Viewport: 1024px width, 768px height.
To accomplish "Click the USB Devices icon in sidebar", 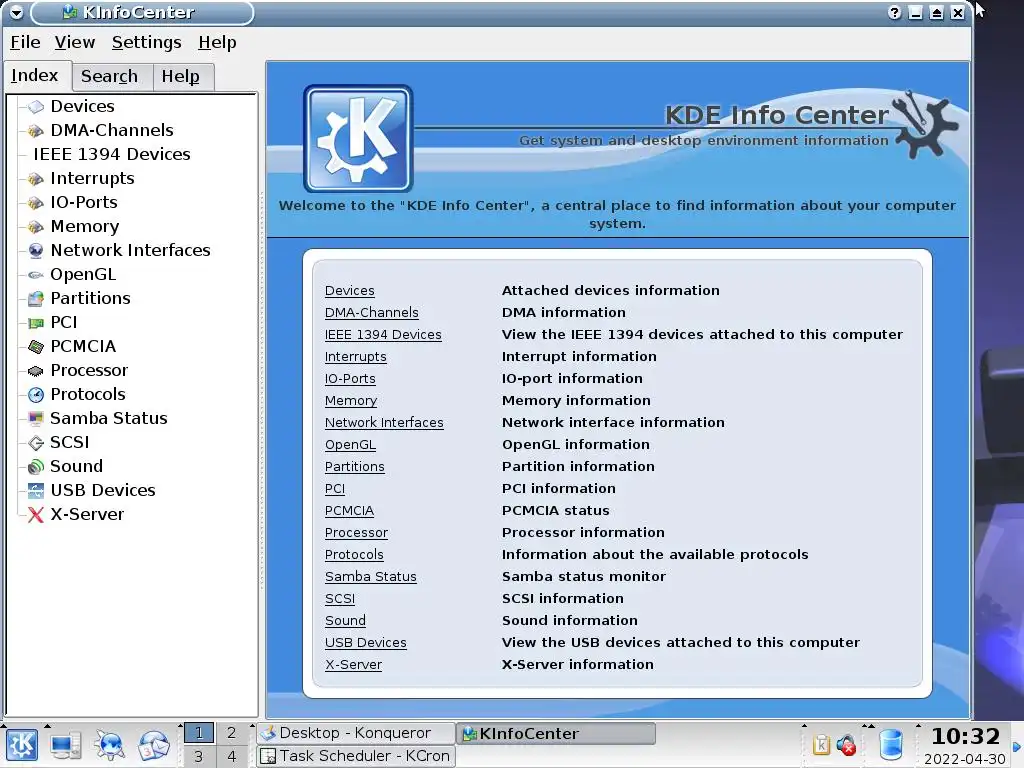I will 36,490.
